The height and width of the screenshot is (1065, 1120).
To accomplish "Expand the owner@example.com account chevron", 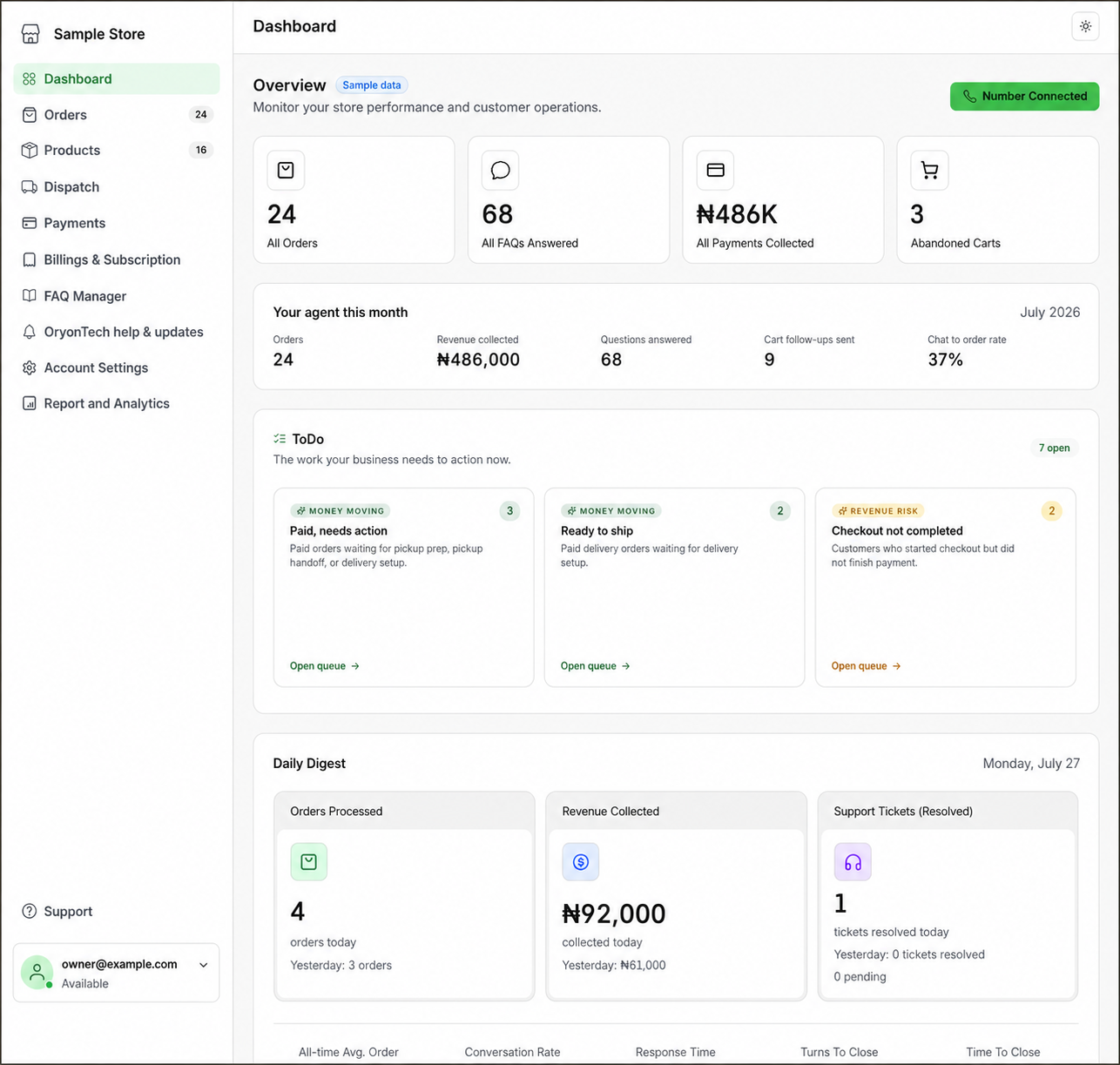I will click(203, 965).
